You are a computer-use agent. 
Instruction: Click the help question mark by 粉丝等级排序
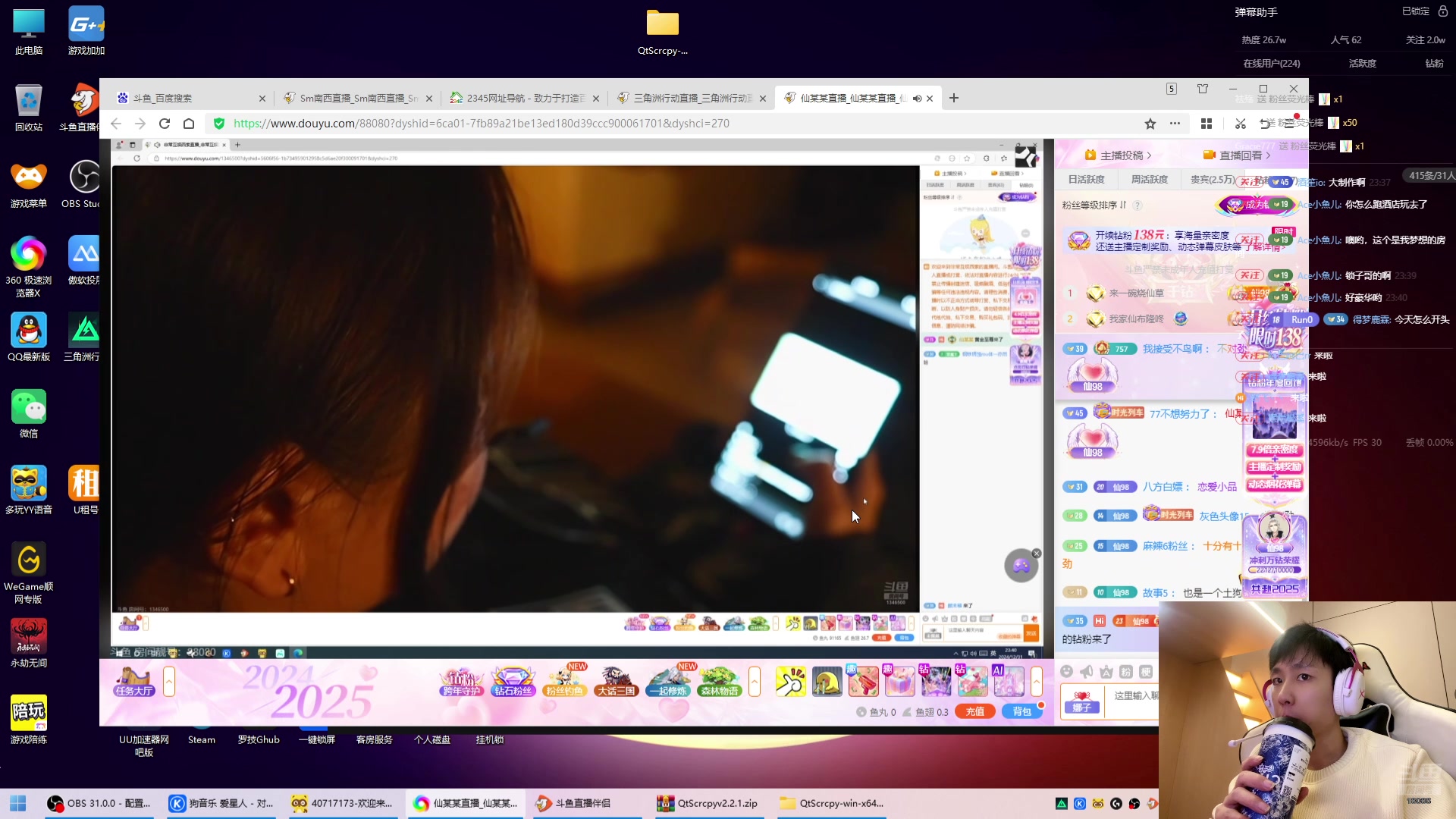pos(1137,206)
